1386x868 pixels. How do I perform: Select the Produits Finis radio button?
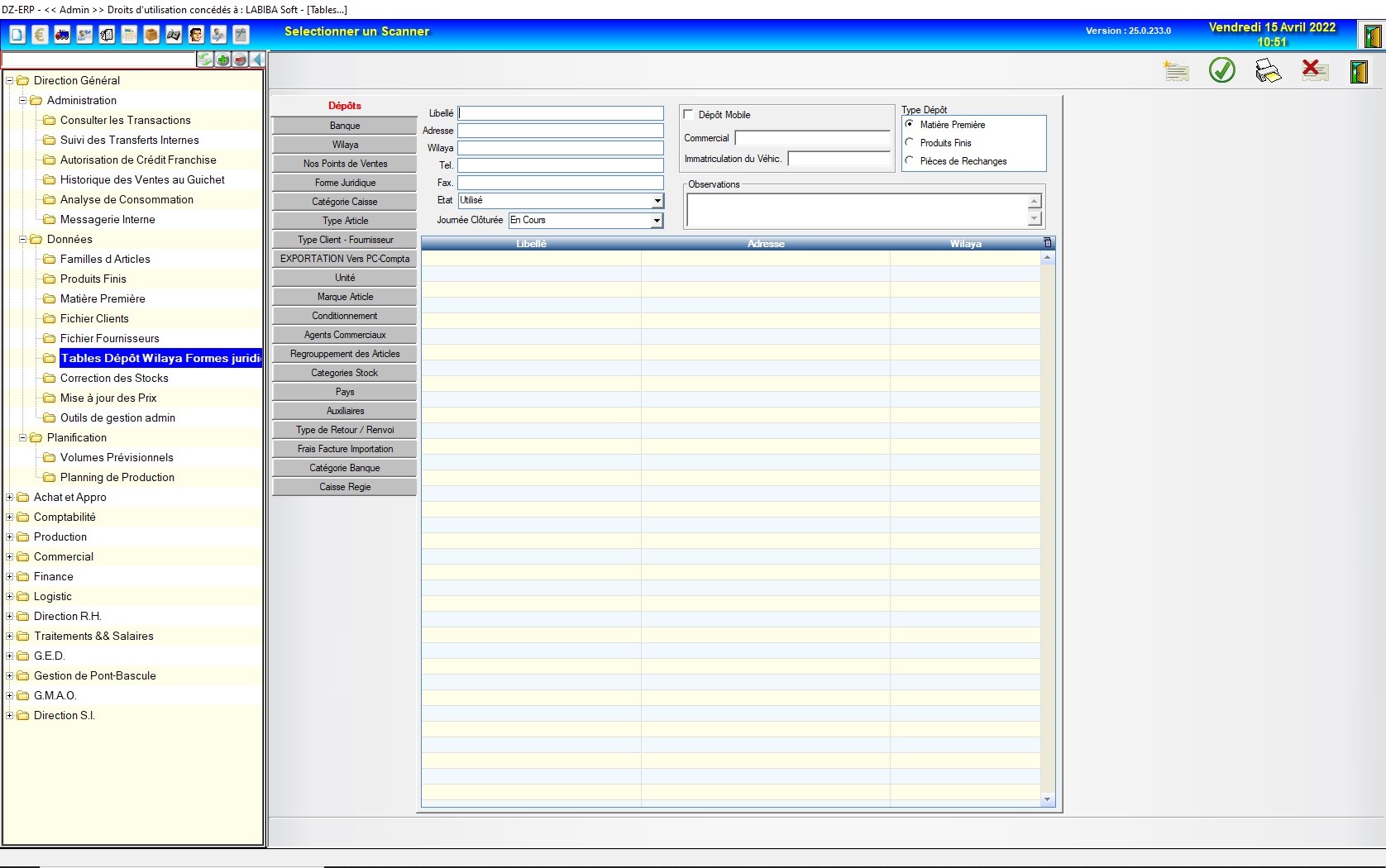[910, 142]
